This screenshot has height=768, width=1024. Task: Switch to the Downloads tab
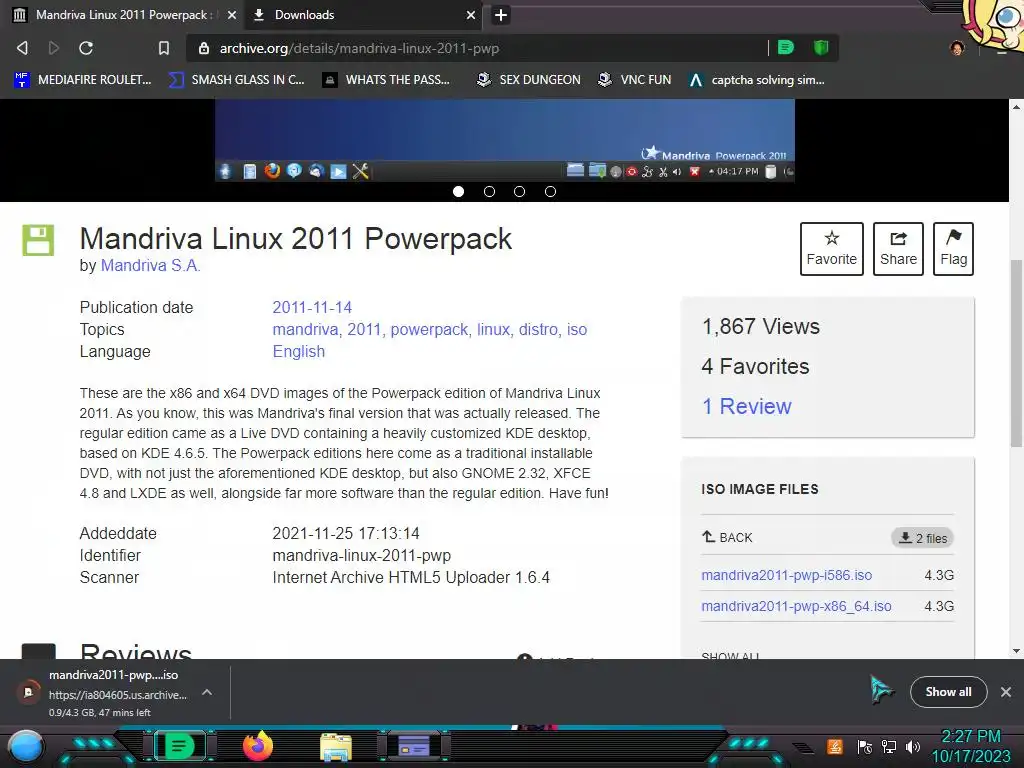363,15
